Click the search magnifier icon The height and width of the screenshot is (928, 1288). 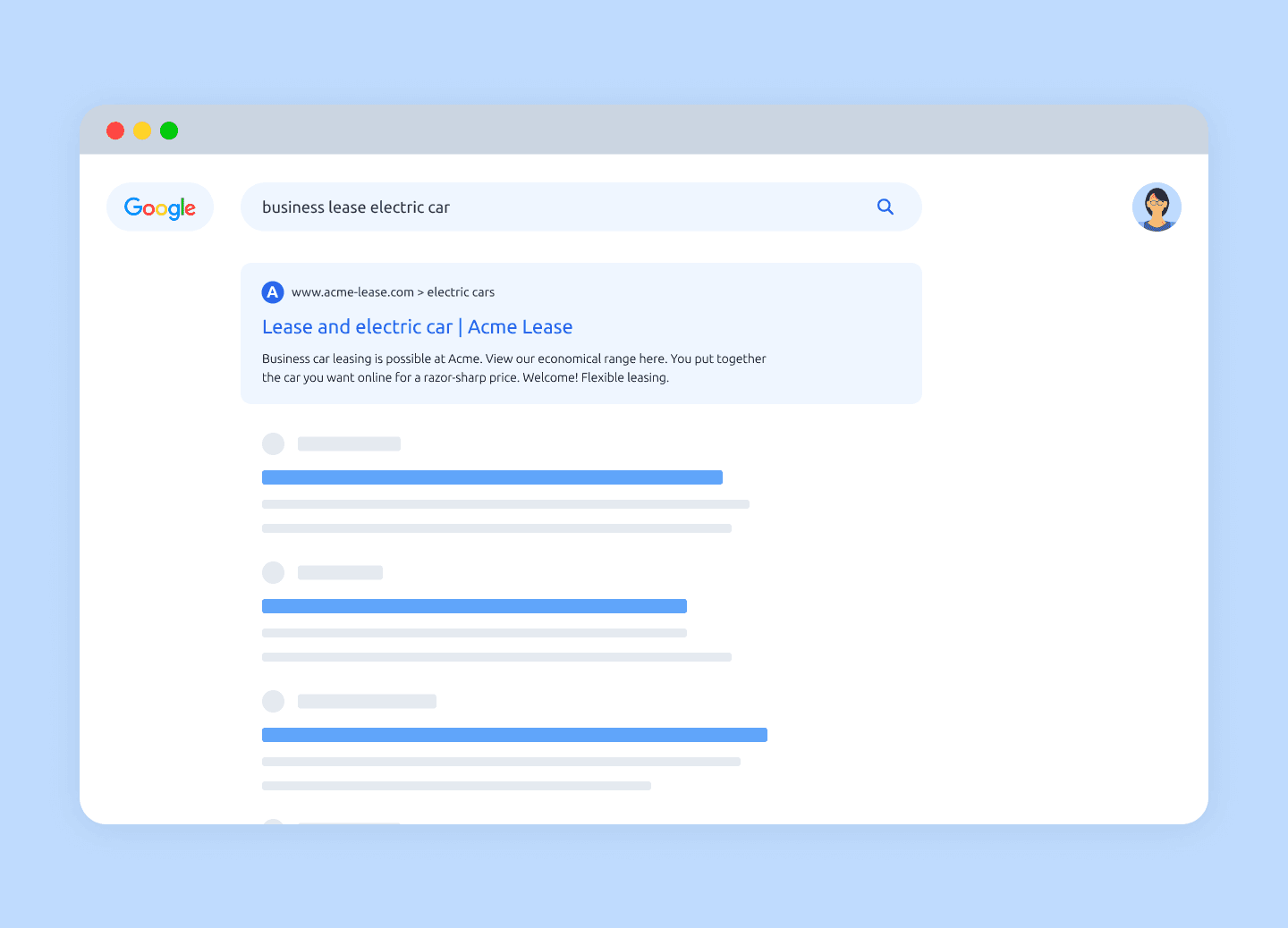885,207
